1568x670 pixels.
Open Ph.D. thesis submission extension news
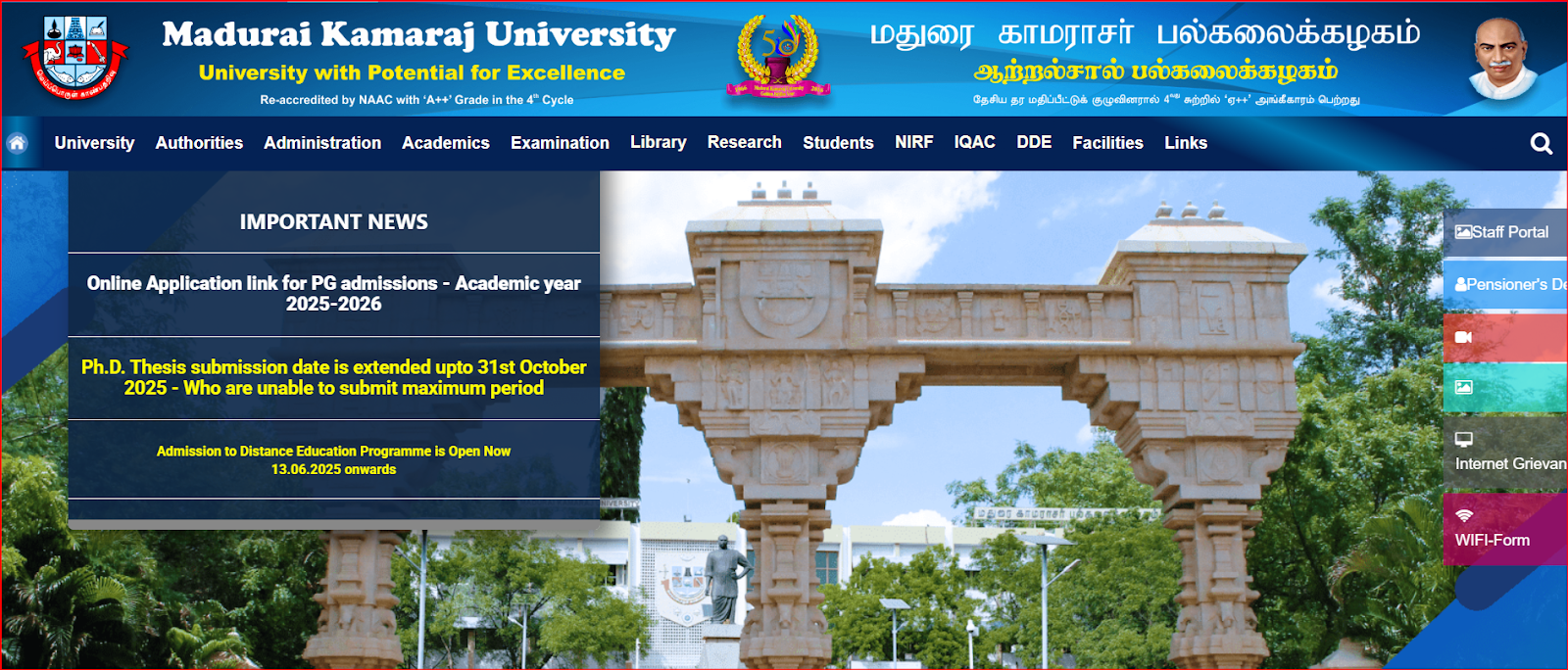(334, 378)
